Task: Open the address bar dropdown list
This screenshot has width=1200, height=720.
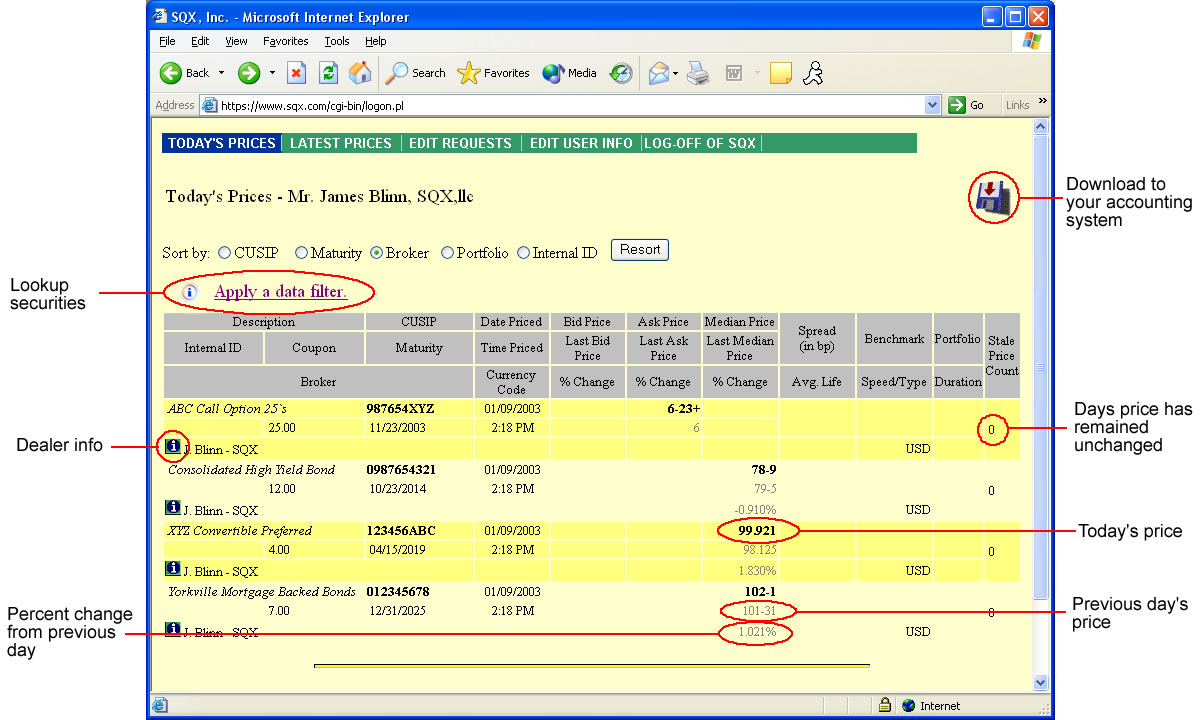Action: [x=933, y=105]
